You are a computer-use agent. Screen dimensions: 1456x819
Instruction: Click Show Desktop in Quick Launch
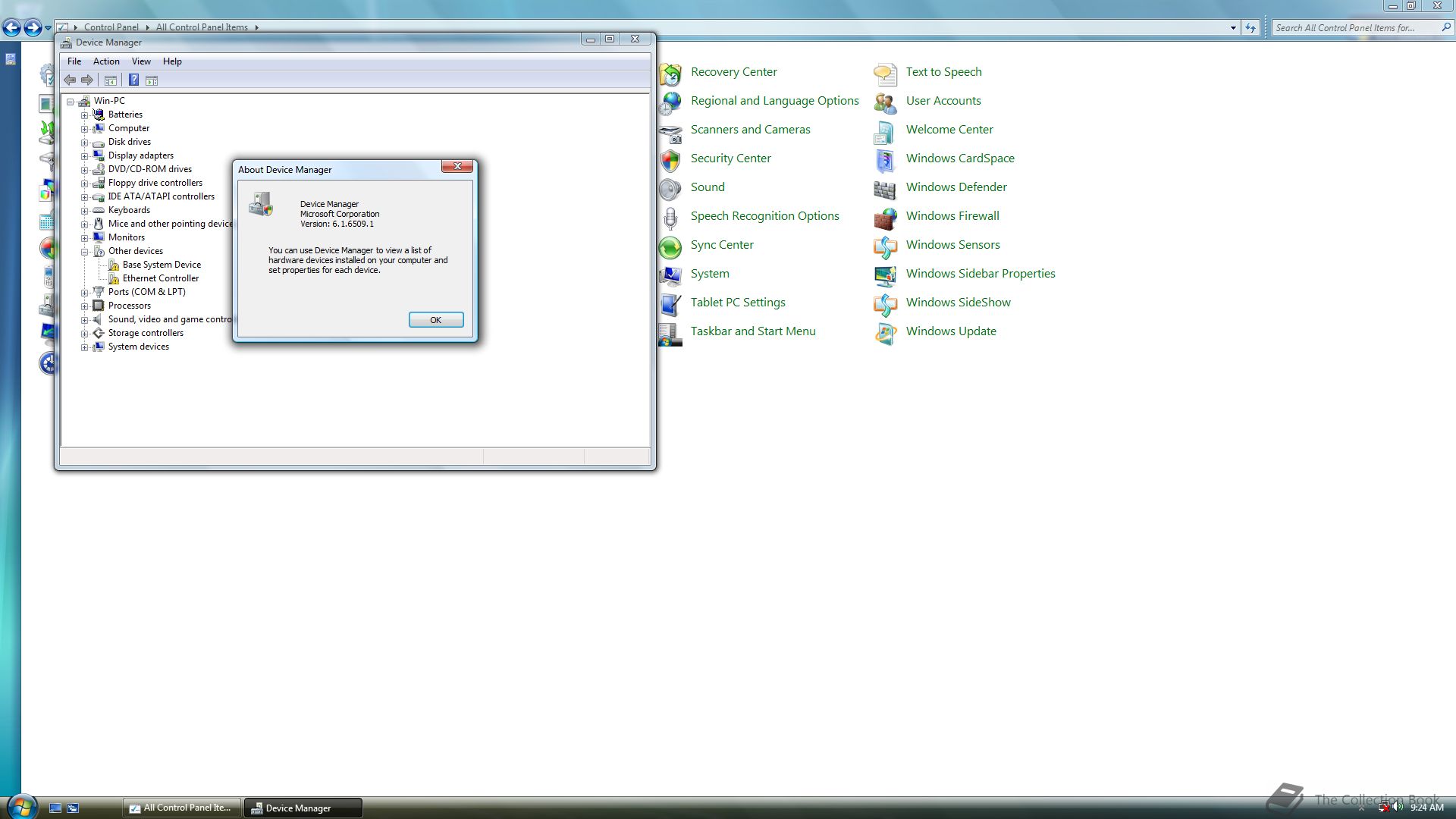(x=55, y=808)
